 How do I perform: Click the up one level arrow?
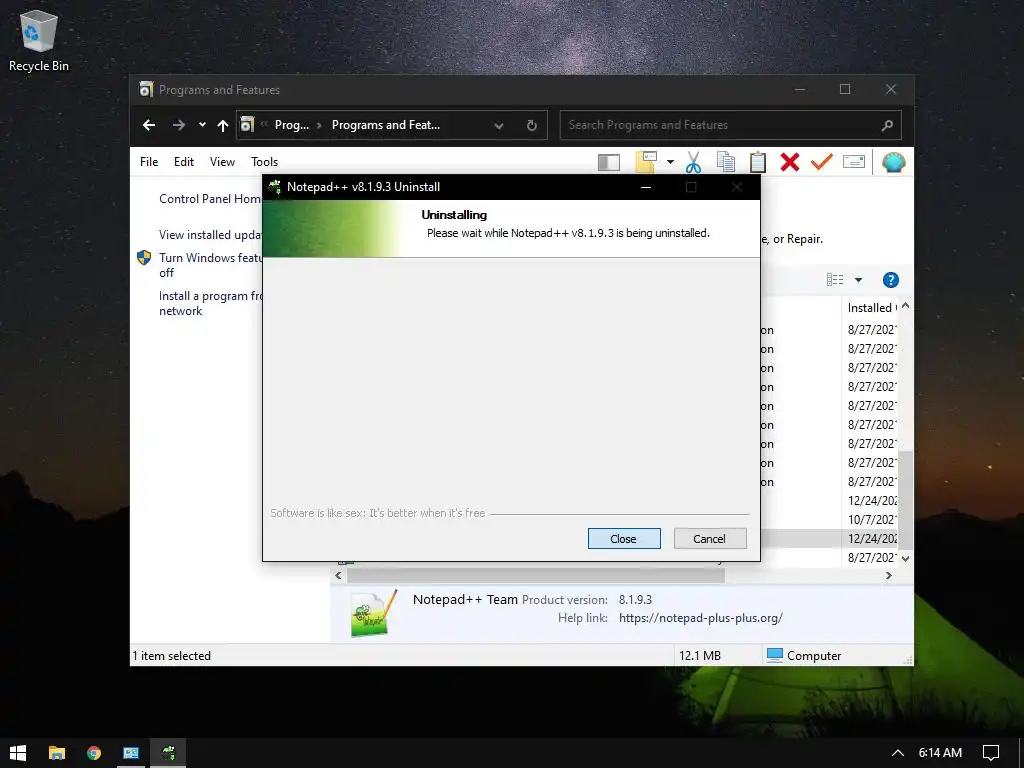(223, 125)
